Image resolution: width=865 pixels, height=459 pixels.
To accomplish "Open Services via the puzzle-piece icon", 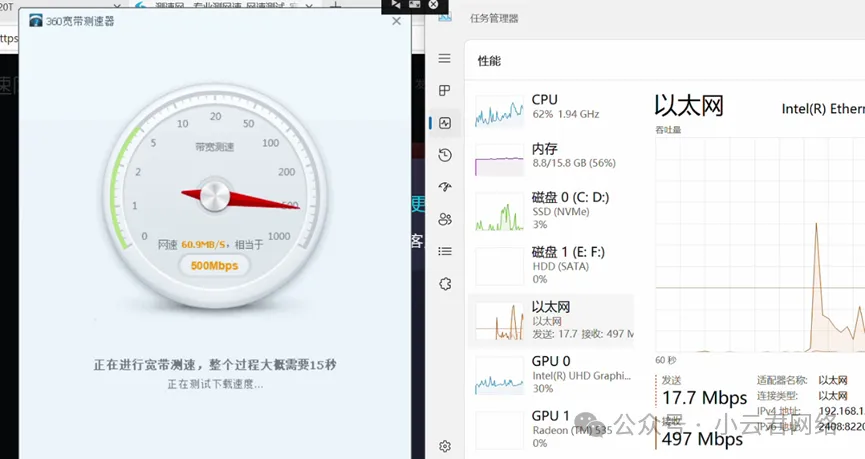I will point(445,284).
